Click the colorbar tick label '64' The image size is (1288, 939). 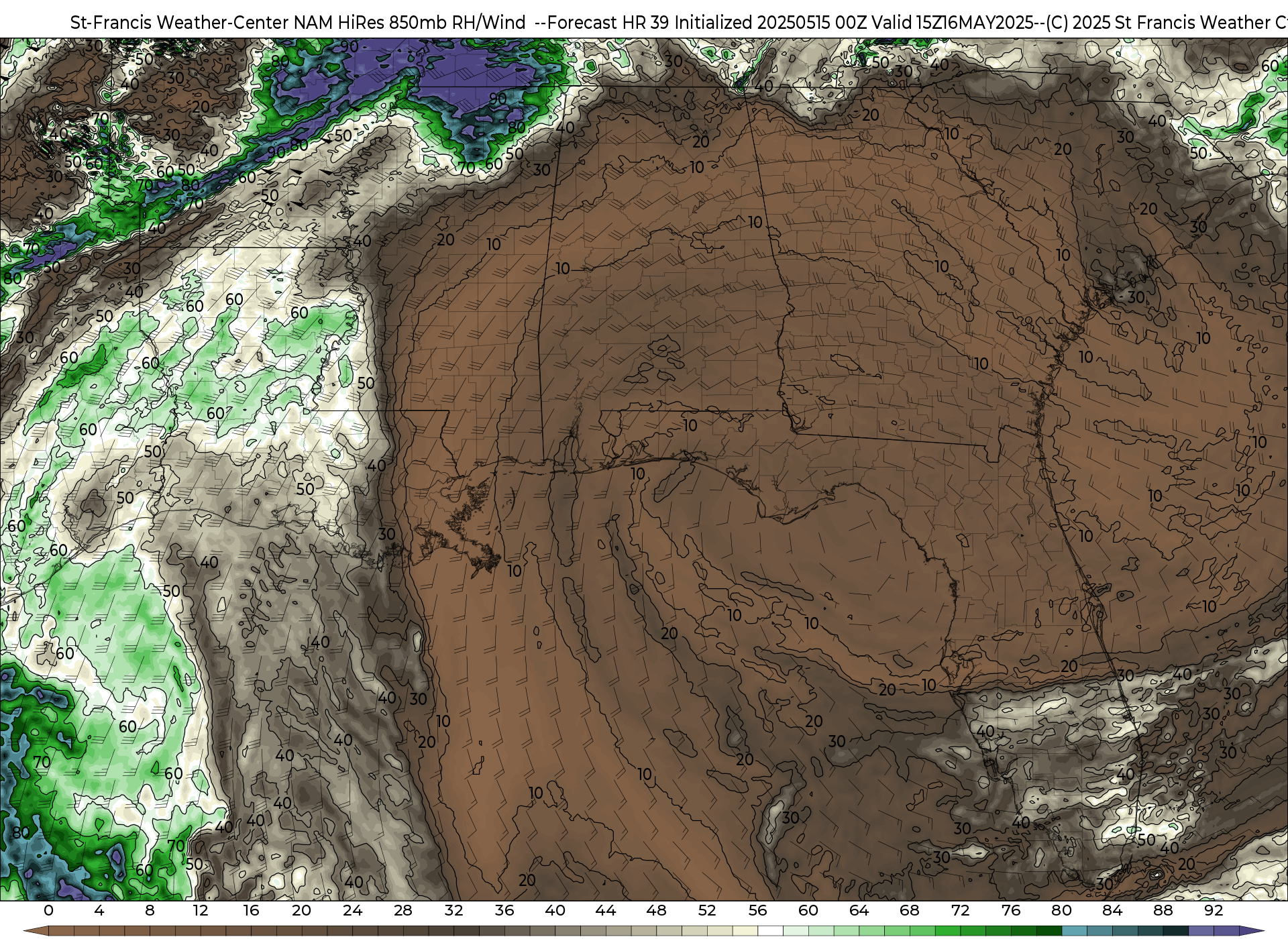[x=859, y=910]
